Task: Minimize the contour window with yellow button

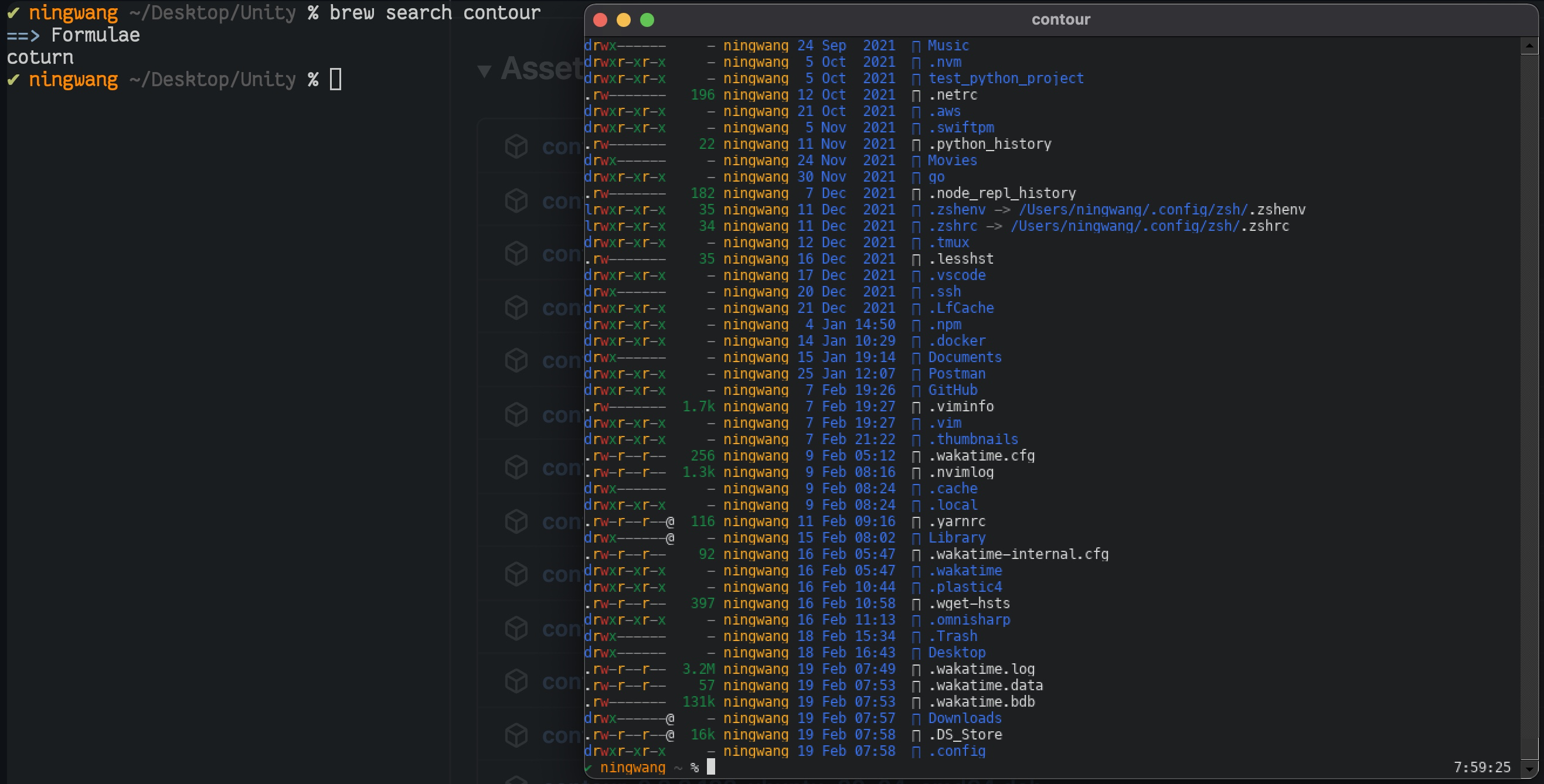Action: pos(623,20)
